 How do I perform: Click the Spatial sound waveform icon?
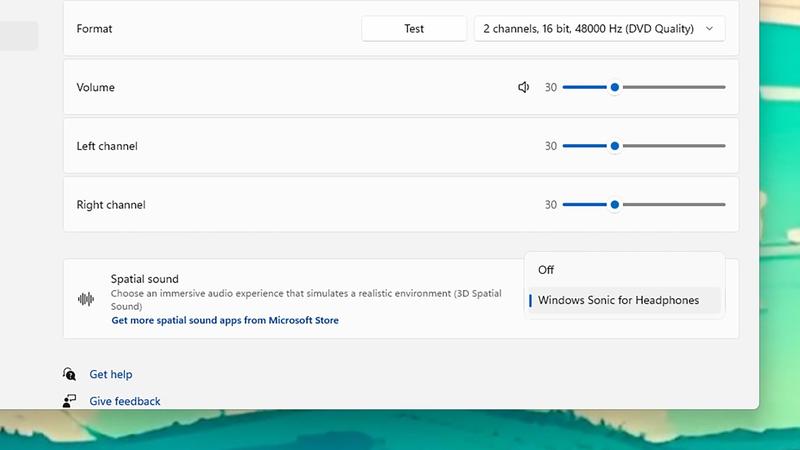point(86,299)
